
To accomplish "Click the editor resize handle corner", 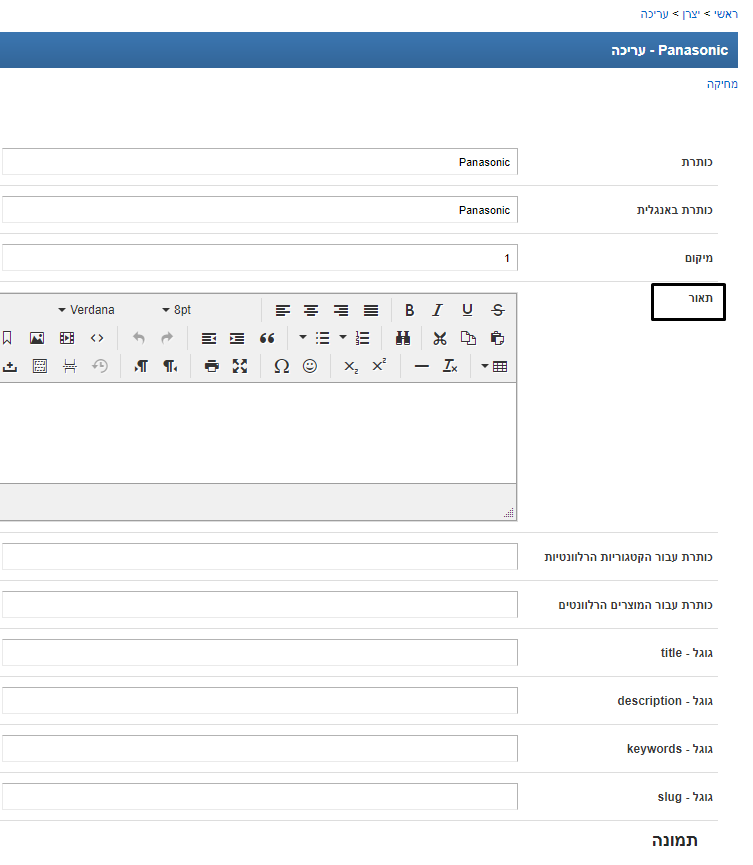I will (509, 513).
